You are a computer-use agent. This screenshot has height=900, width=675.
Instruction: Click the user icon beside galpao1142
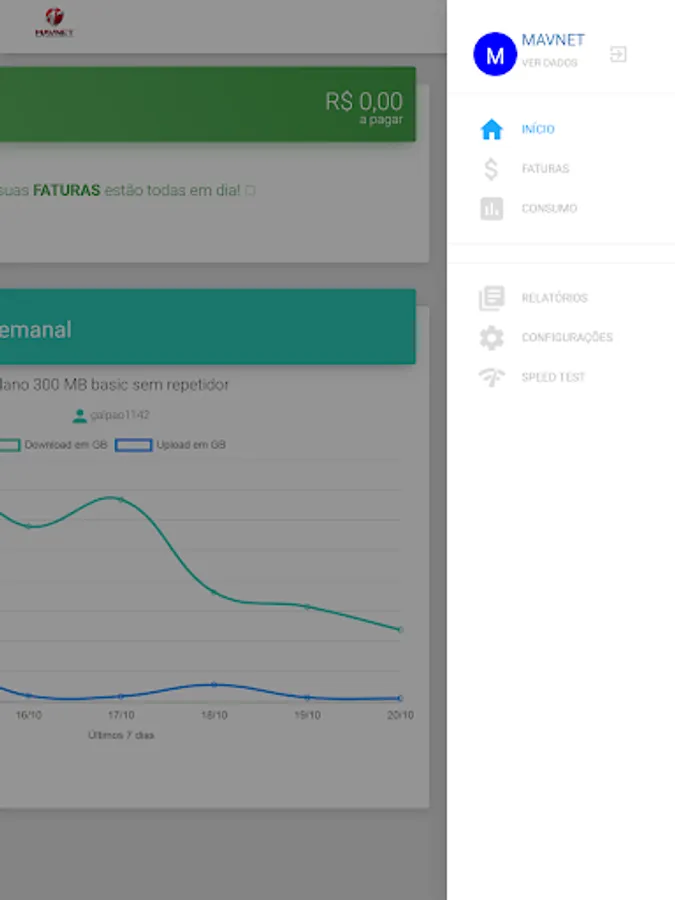80,416
